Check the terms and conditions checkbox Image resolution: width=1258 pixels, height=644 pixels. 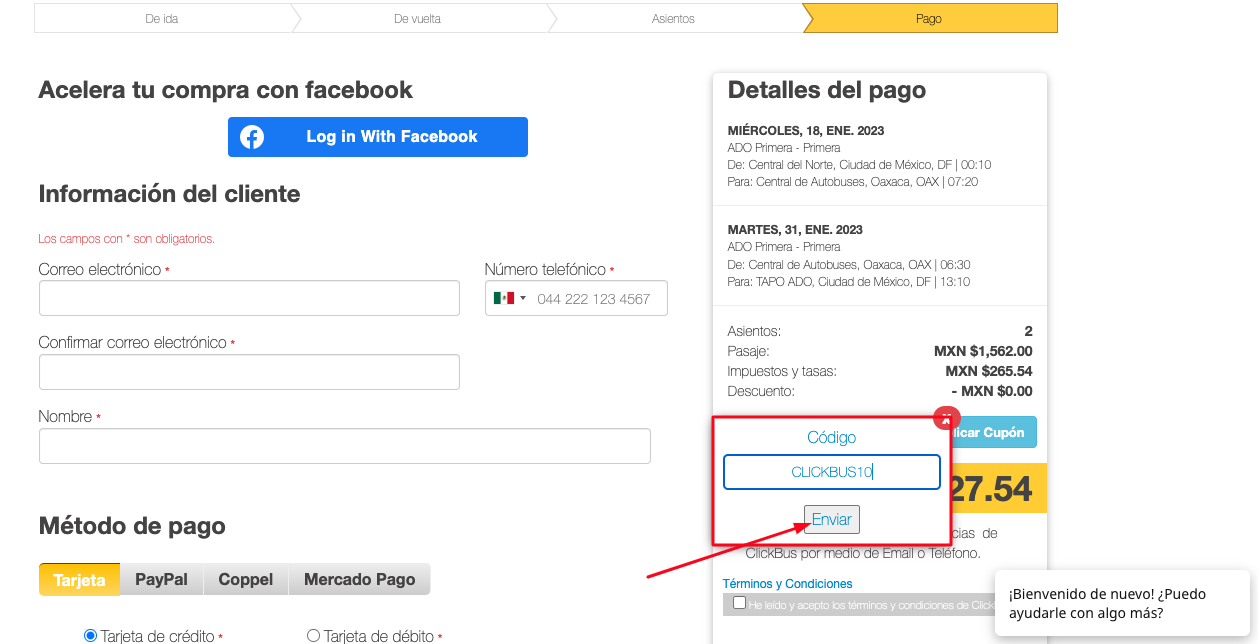pyautogui.click(x=739, y=603)
